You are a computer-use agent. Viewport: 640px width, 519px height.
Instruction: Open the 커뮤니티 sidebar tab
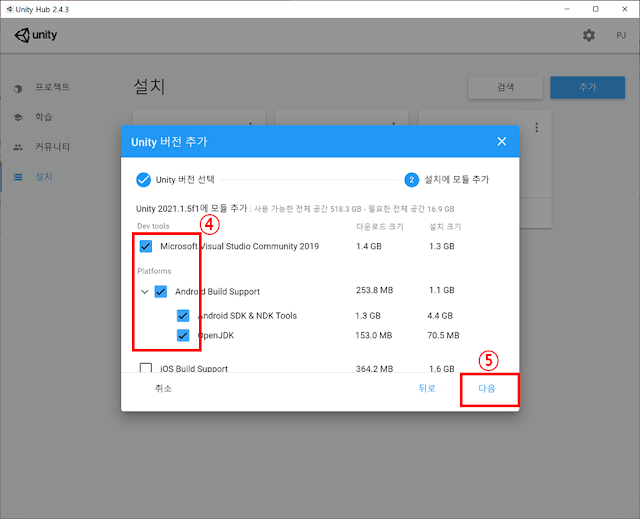pos(52,147)
